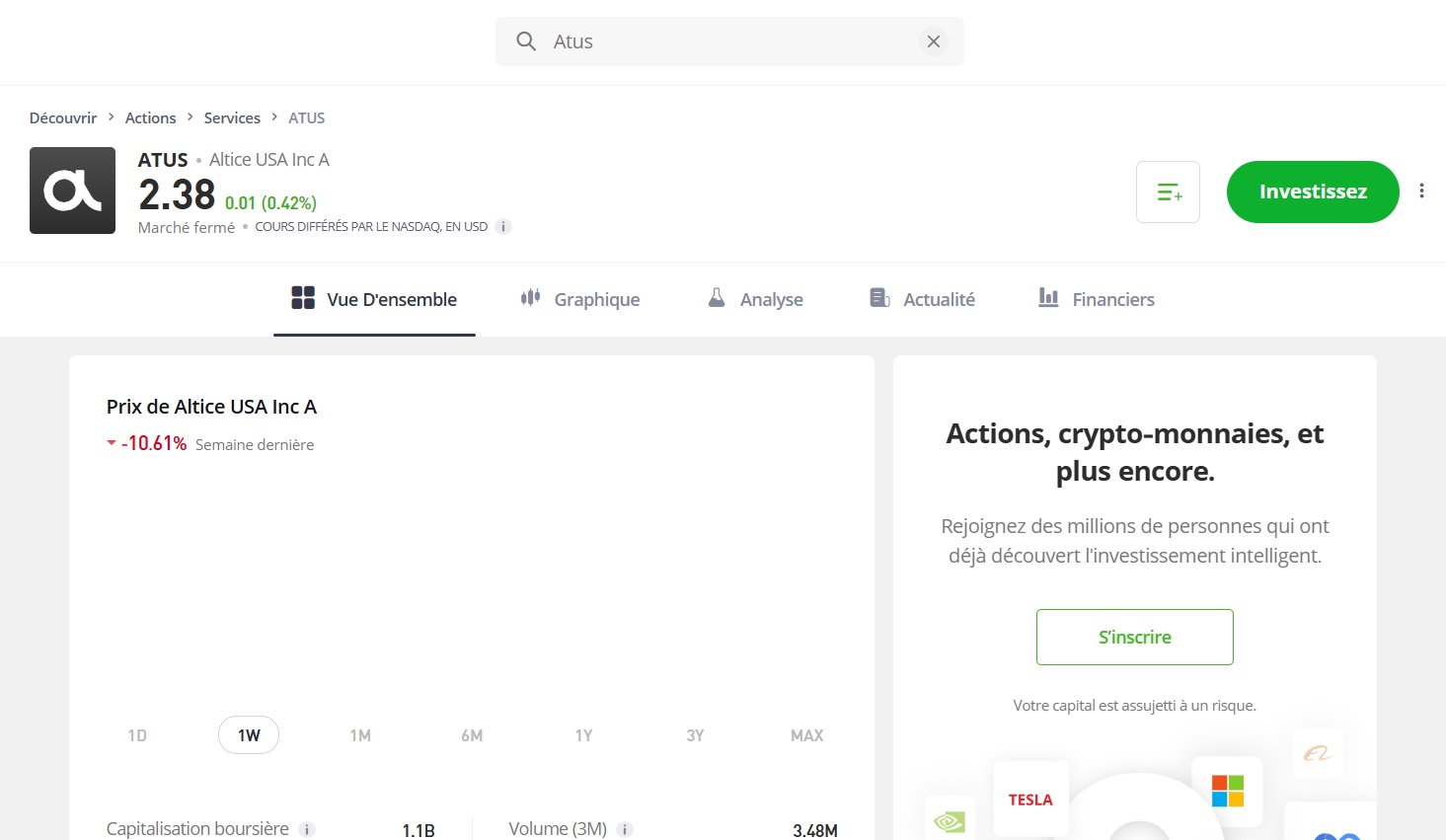The image size is (1446, 840).
Task: Open the Actualité tab
Action: (x=923, y=299)
